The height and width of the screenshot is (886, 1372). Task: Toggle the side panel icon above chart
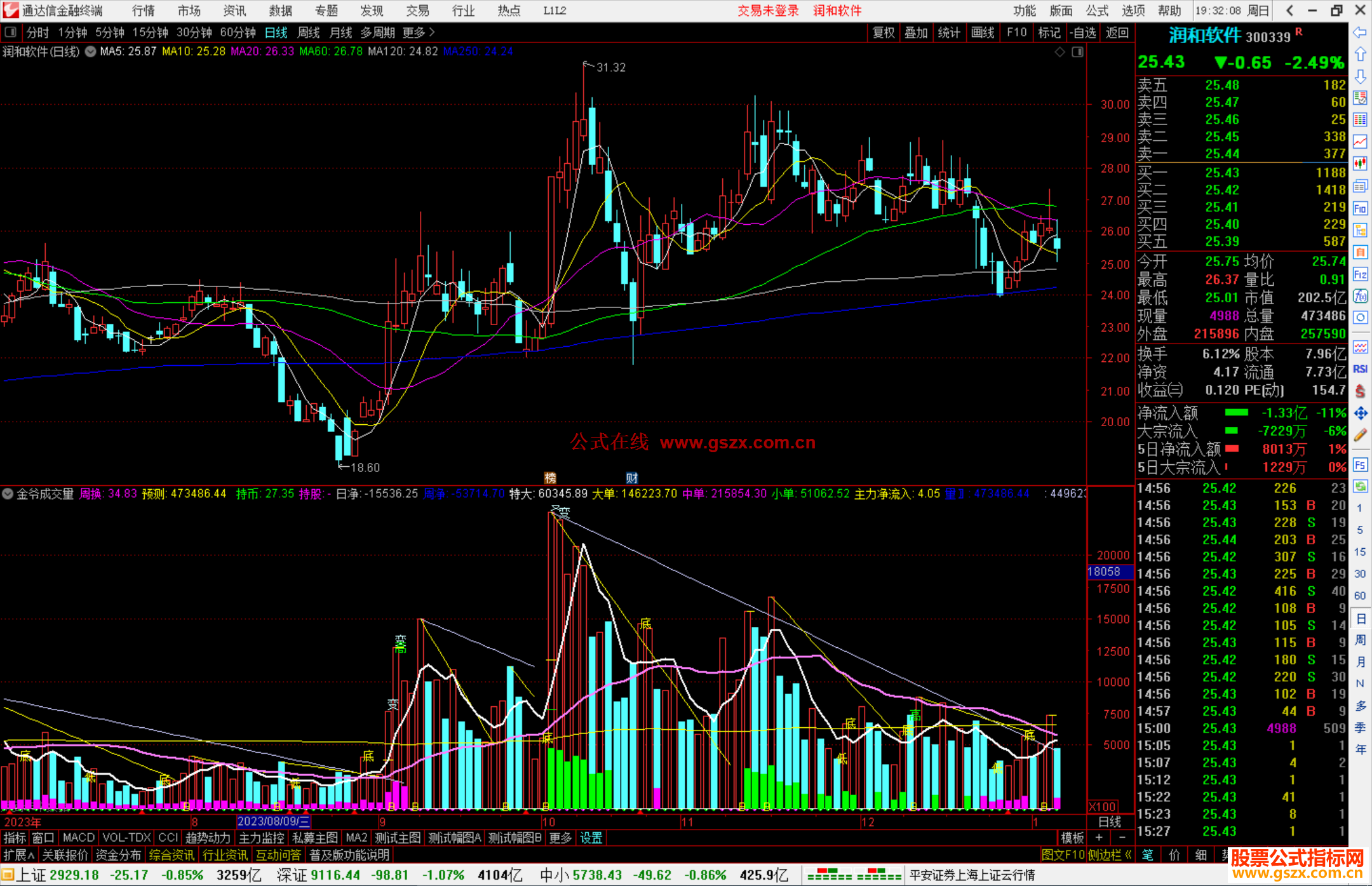[x=1077, y=52]
